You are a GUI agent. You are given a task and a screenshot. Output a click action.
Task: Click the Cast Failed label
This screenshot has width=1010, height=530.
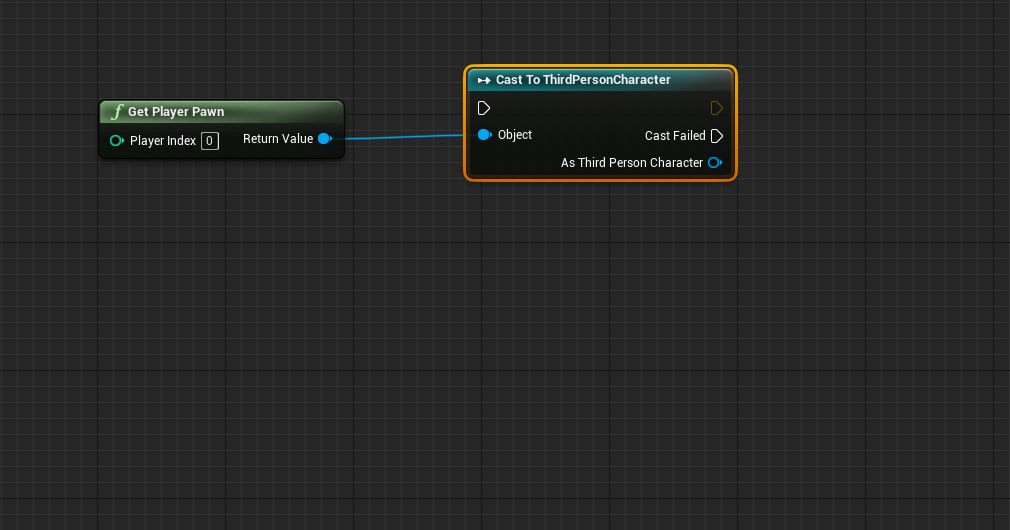(x=675, y=136)
